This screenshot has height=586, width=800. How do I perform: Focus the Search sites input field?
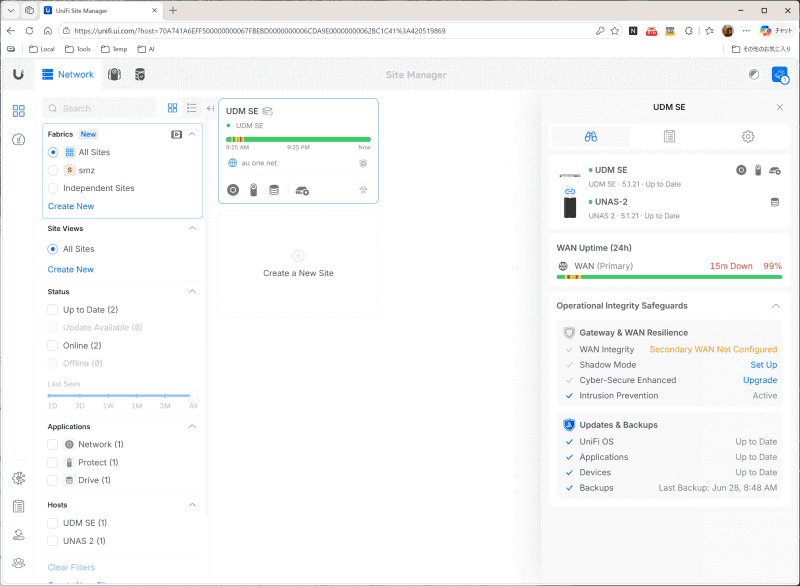tap(99, 108)
